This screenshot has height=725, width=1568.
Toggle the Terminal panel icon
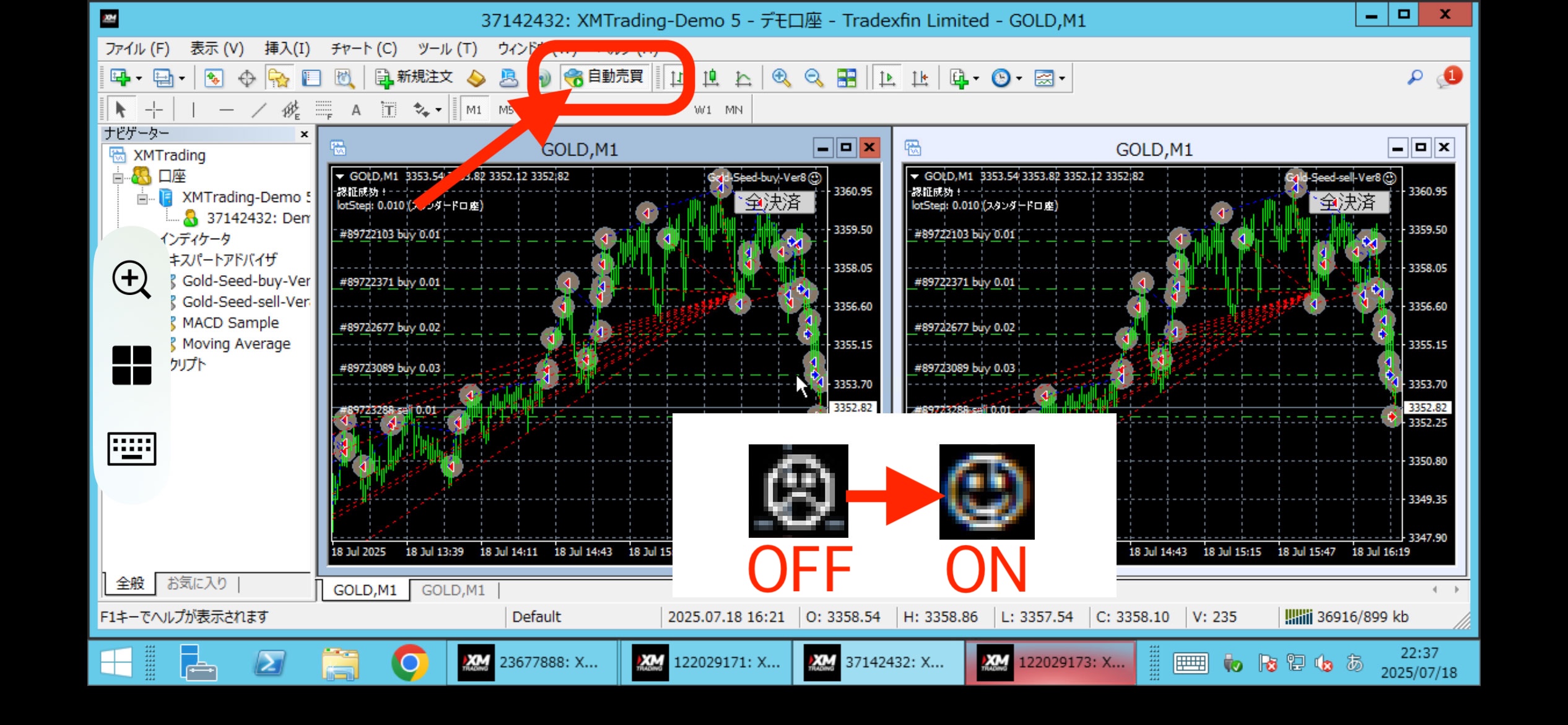311,78
